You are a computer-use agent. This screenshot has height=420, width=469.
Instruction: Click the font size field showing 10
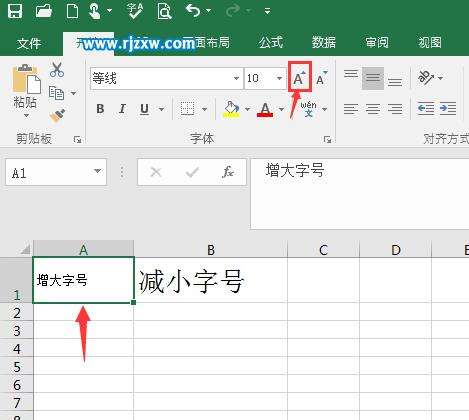coord(259,78)
